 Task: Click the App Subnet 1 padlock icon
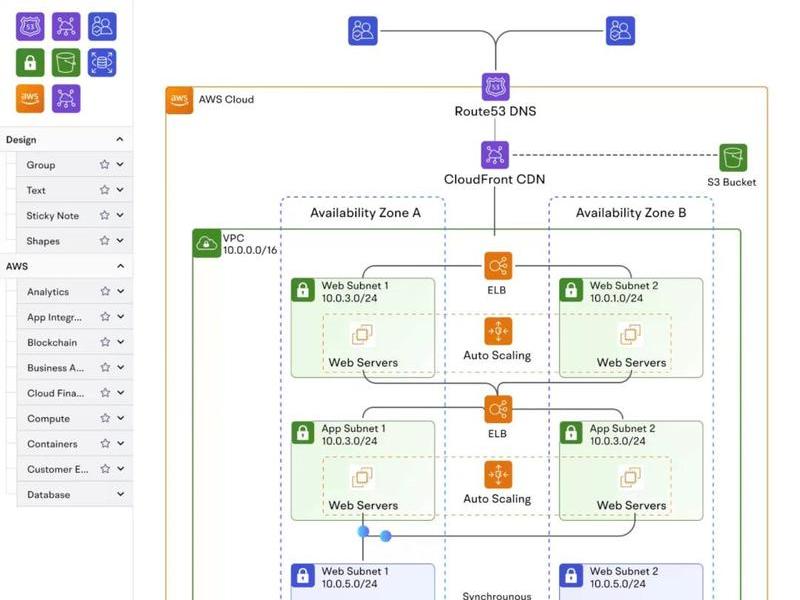pyautogui.click(x=303, y=433)
